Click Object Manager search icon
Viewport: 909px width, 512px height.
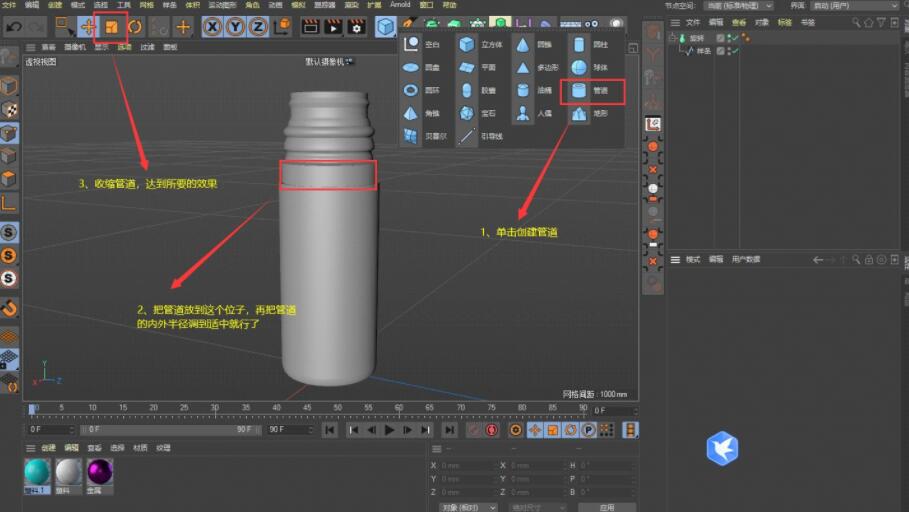tap(856, 23)
